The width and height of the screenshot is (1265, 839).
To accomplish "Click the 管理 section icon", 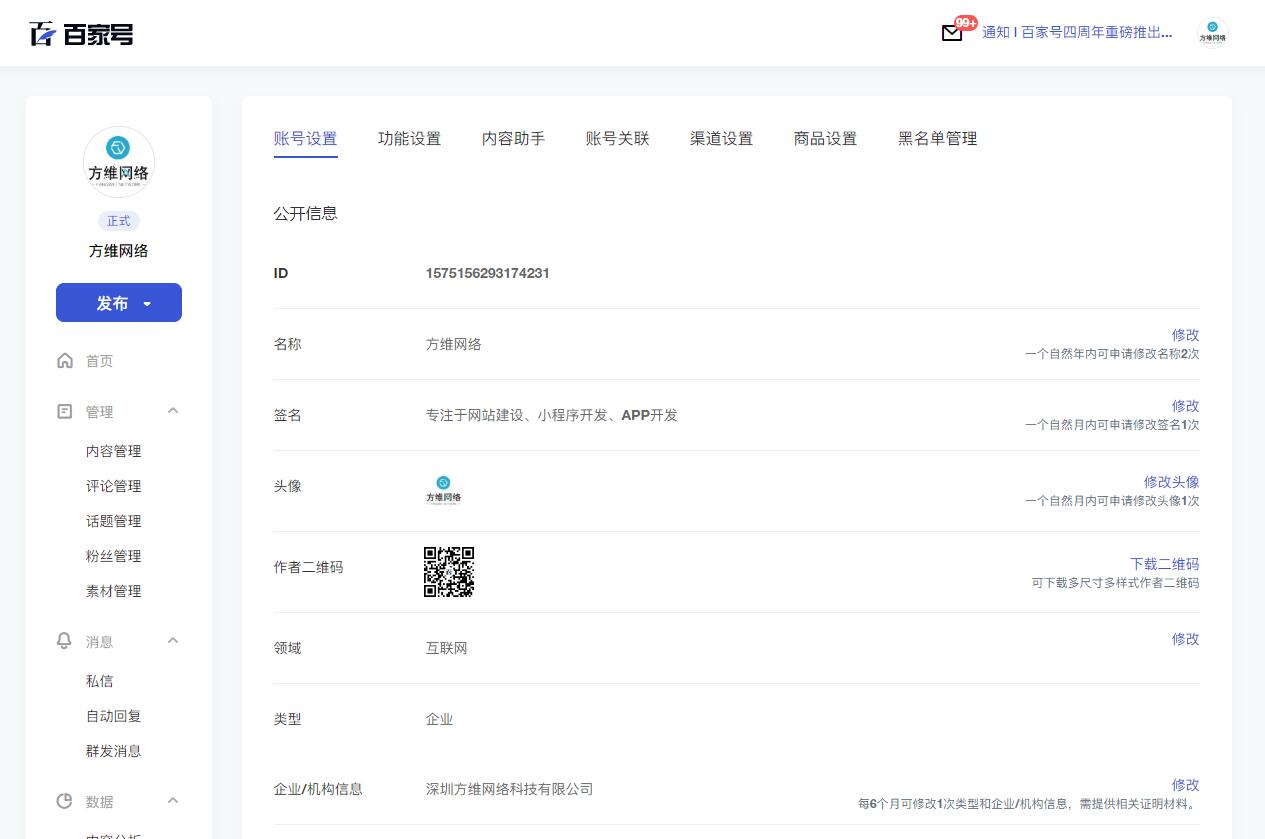I will (65, 411).
